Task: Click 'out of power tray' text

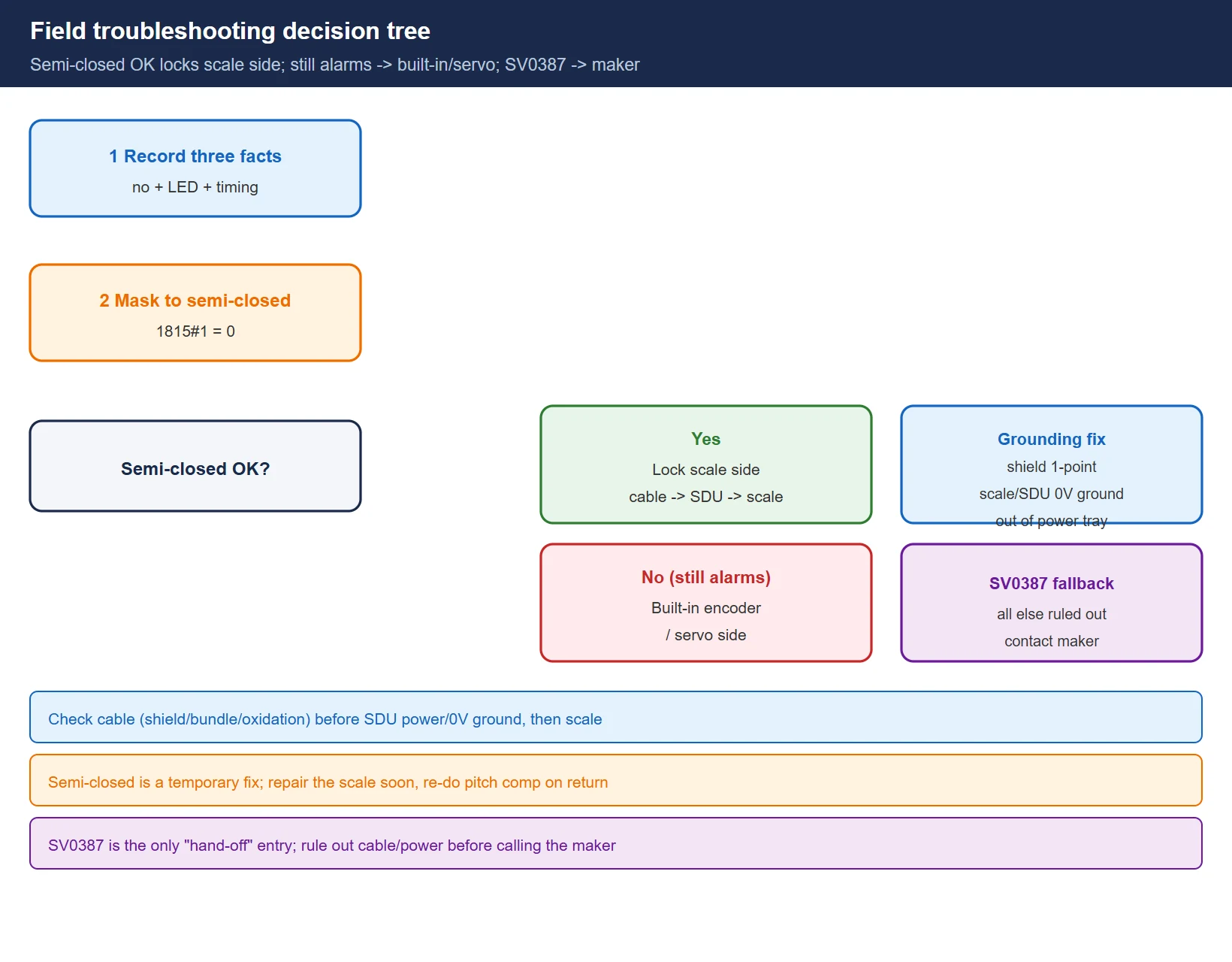Action: click(x=1052, y=521)
